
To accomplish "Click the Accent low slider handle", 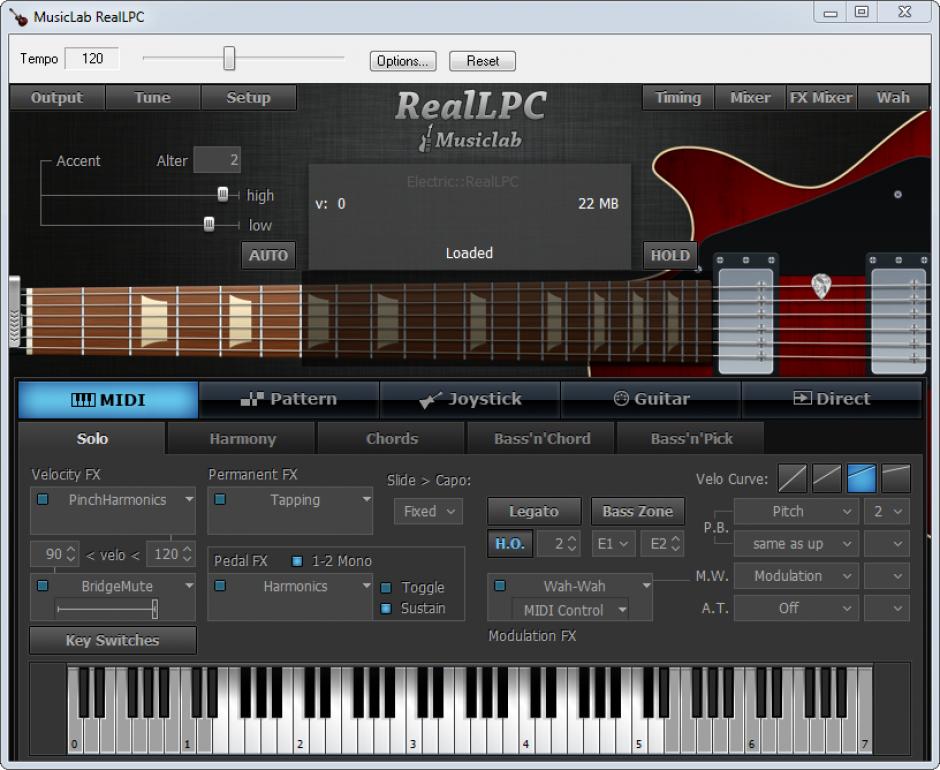I will [209, 224].
